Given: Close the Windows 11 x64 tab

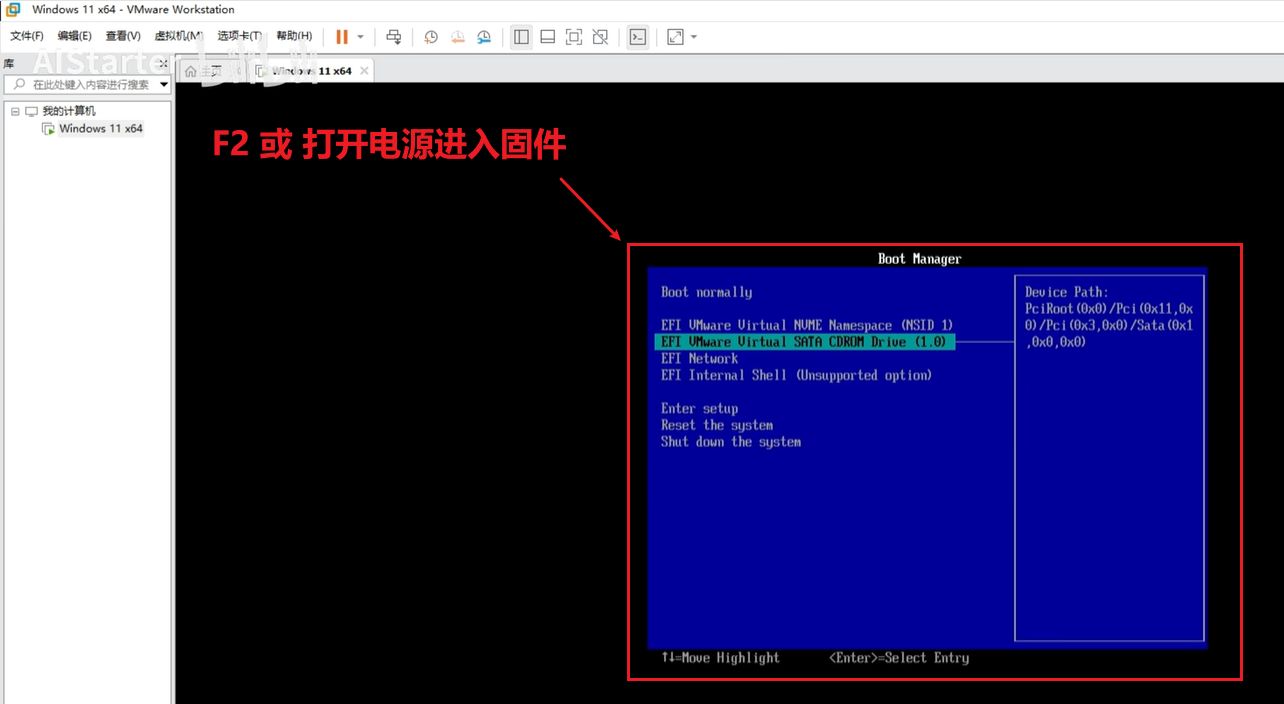Looking at the screenshot, I should (364, 71).
